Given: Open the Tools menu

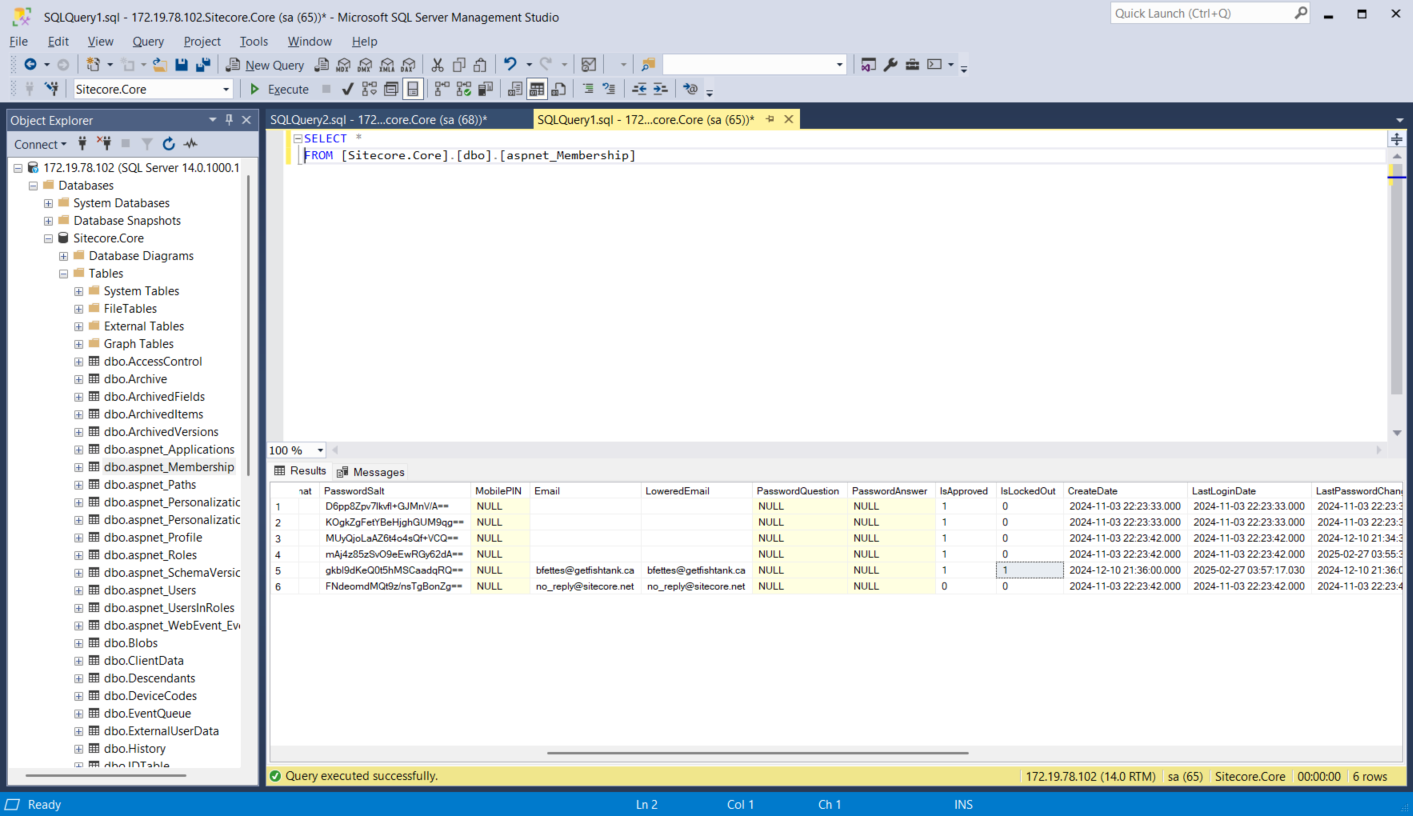Looking at the screenshot, I should pos(254,41).
